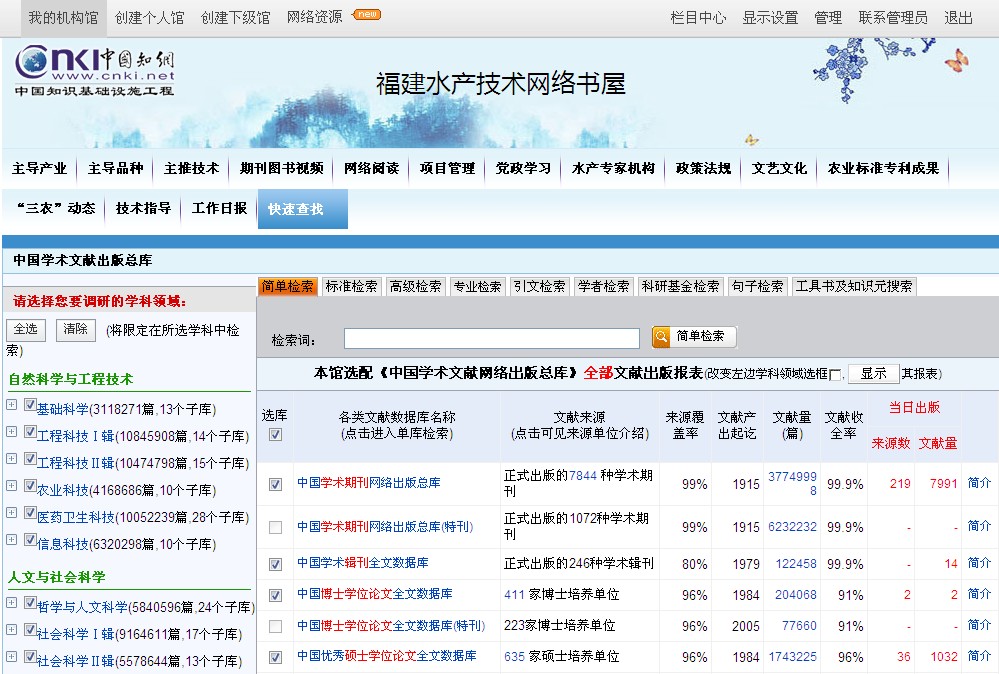Expand the 社会科学 I 辑 tree node
Screen dimensions: 999x674
click(x=11, y=629)
